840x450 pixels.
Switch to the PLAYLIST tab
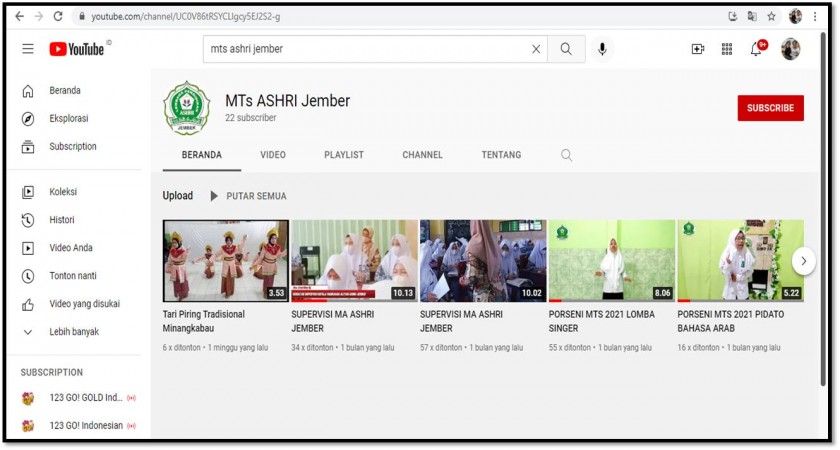tap(344, 155)
